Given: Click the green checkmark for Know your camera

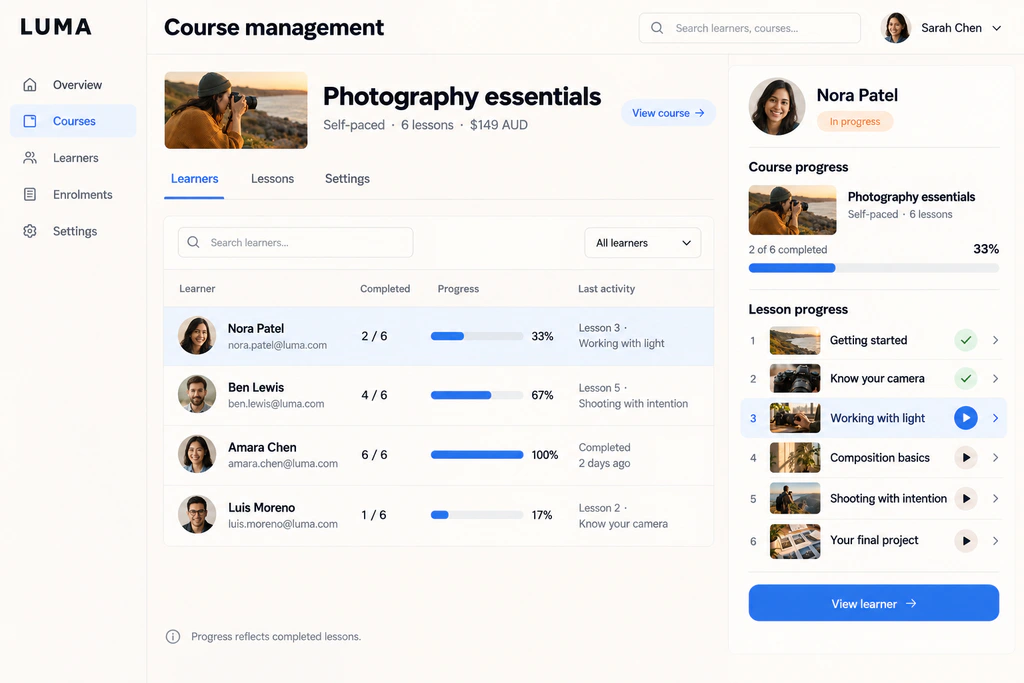Looking at the screenshot, I should [x=965, y=379].
